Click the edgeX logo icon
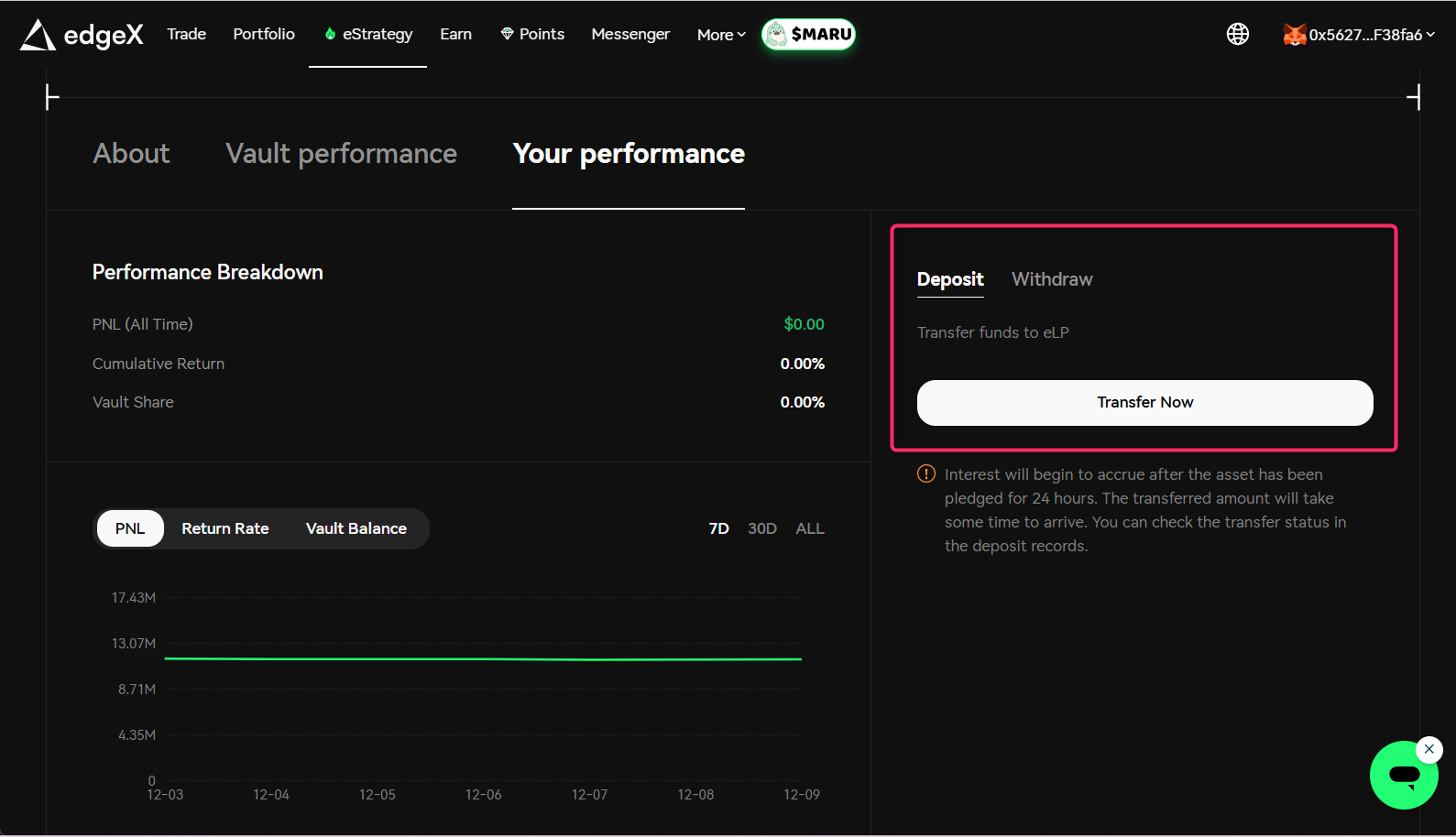 click(x=38, y=35)
